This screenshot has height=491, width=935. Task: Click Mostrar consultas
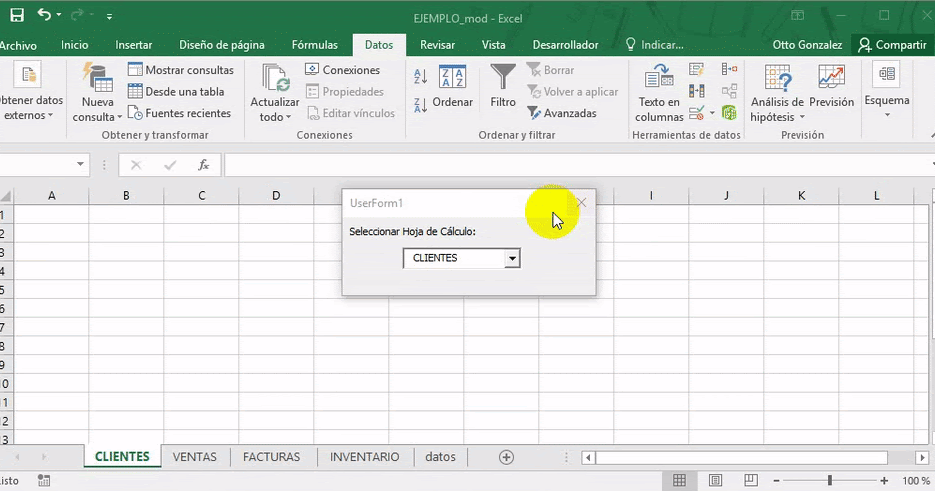click(x=181, y=70)
